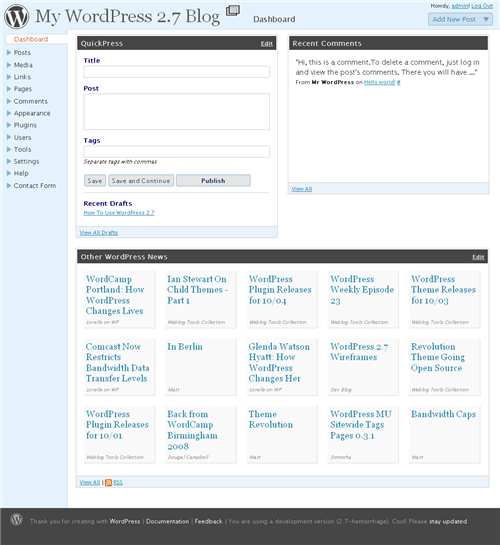Open the Media menu item
The image size is (500, 545).
[23, 65]
